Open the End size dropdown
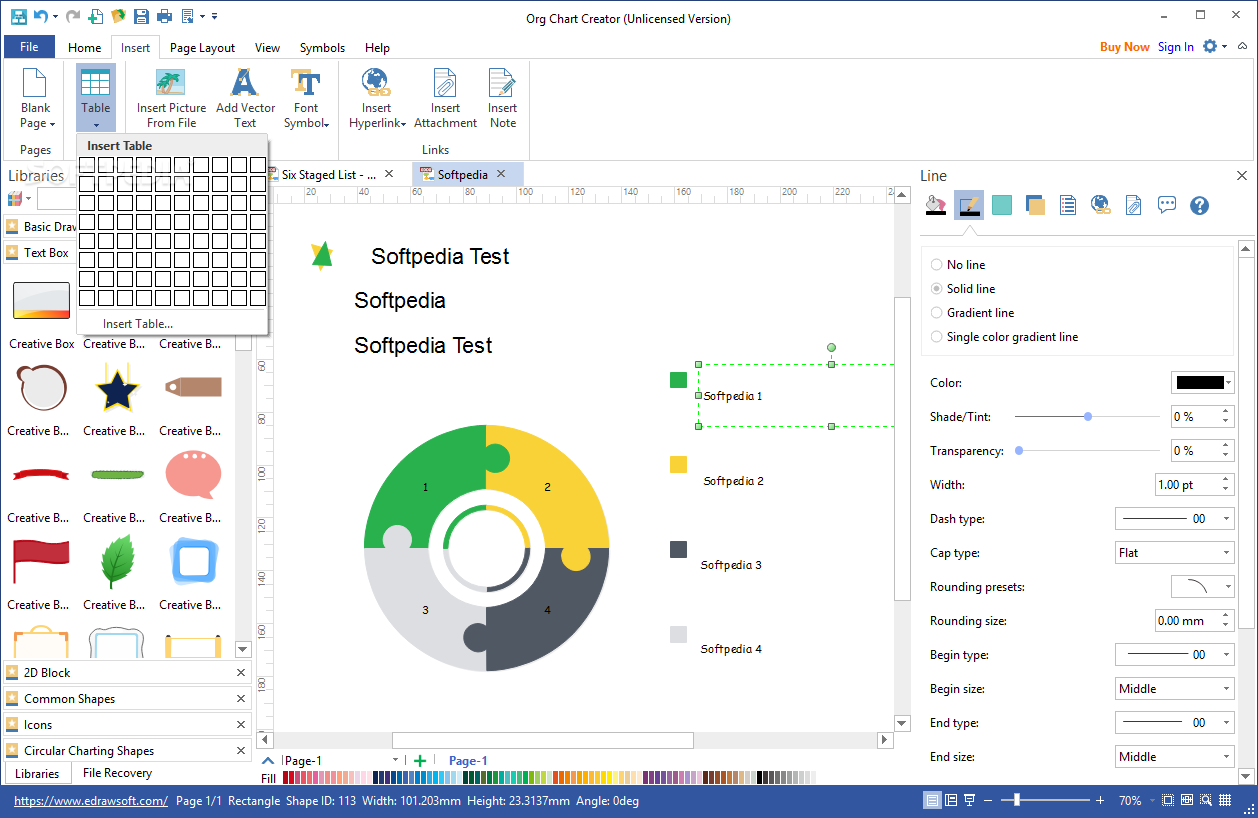This screenshot has width=1258, height=818. coord(1175,757)
